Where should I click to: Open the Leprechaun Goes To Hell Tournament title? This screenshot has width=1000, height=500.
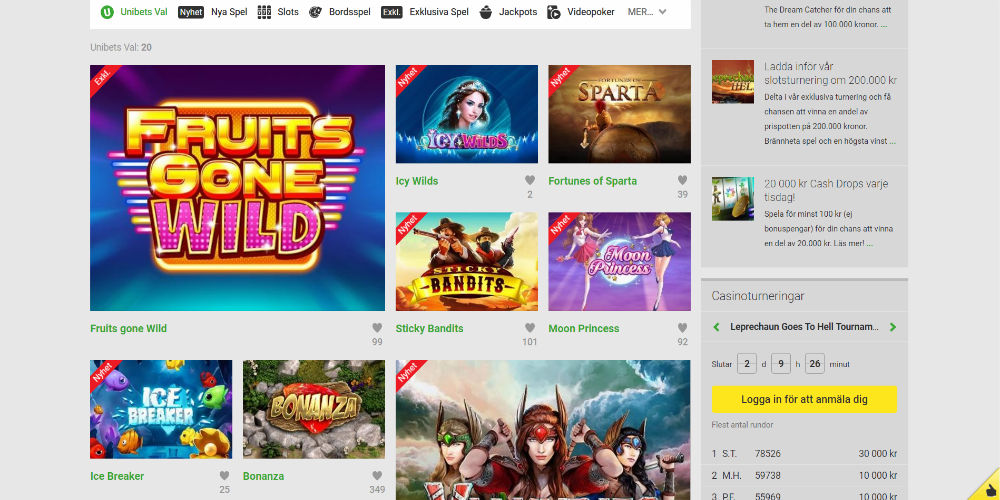pos(804,327)
